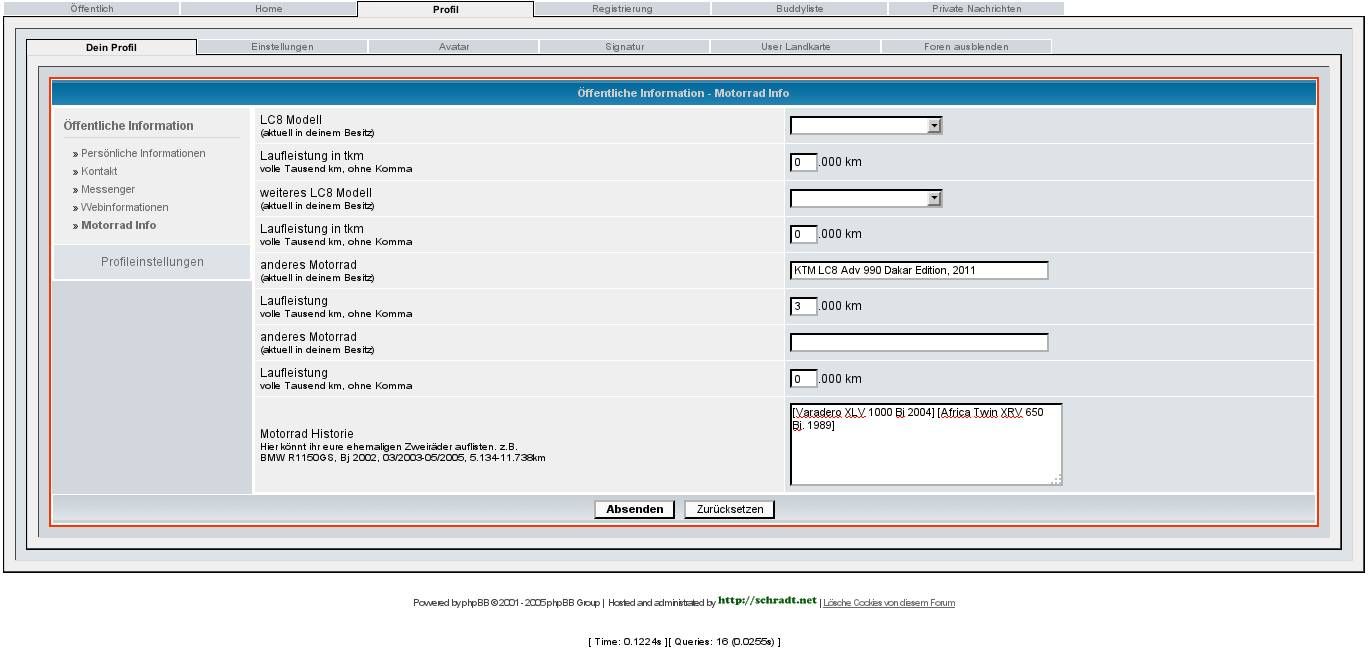The height and width of the screenshot is (651, 1370).
Task: Open Private Nachrichten tab
Action: [976, 9]
